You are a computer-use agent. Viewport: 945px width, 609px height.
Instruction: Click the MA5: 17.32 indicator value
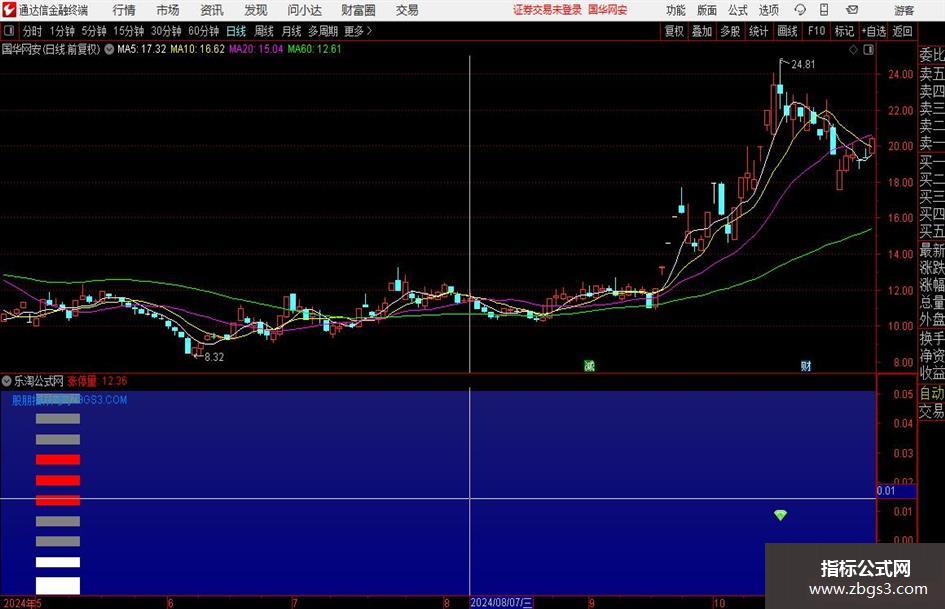(x=142, y=49)
